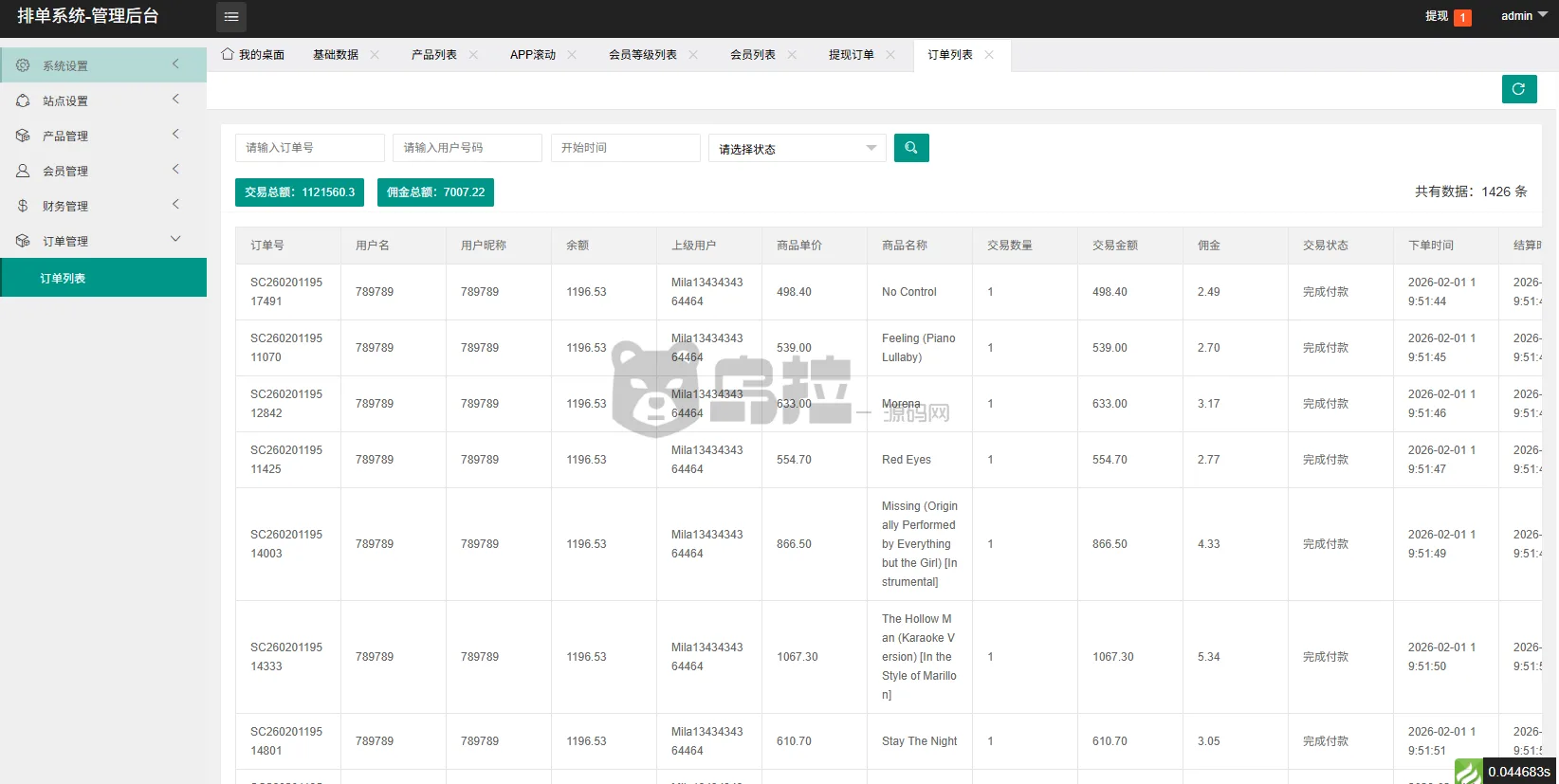Viewport: 1559px width, 784px height.
Task: Open the 请选择状态 status dropdown
Action: (x=798, y=148)
